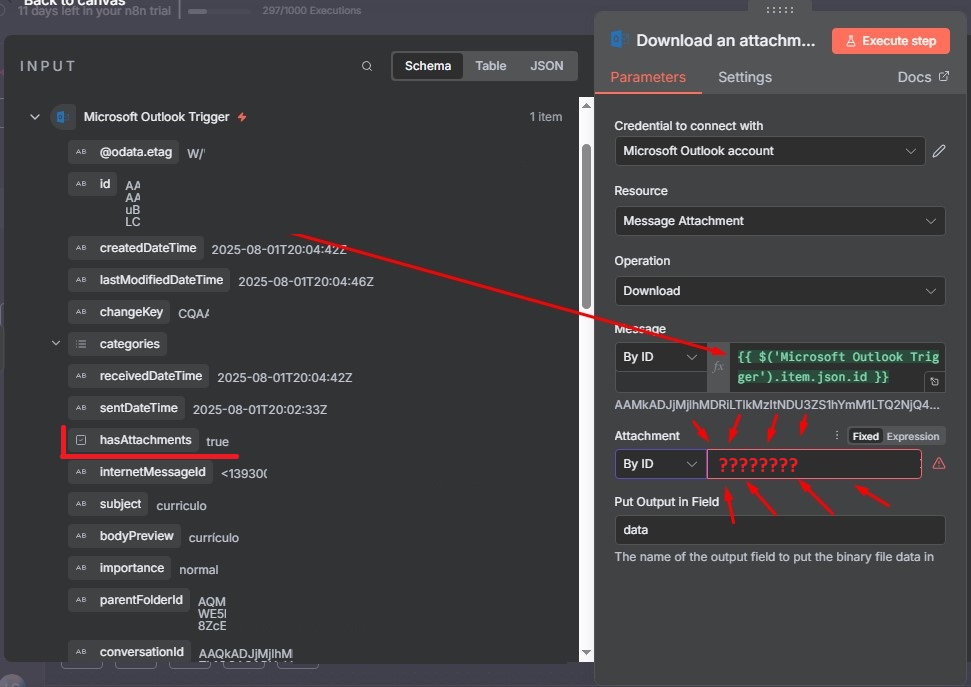Click the pencil icon to edit credential
Image resolution: width=971 pixels, height=687 pixels.
[x=939, y=151]
